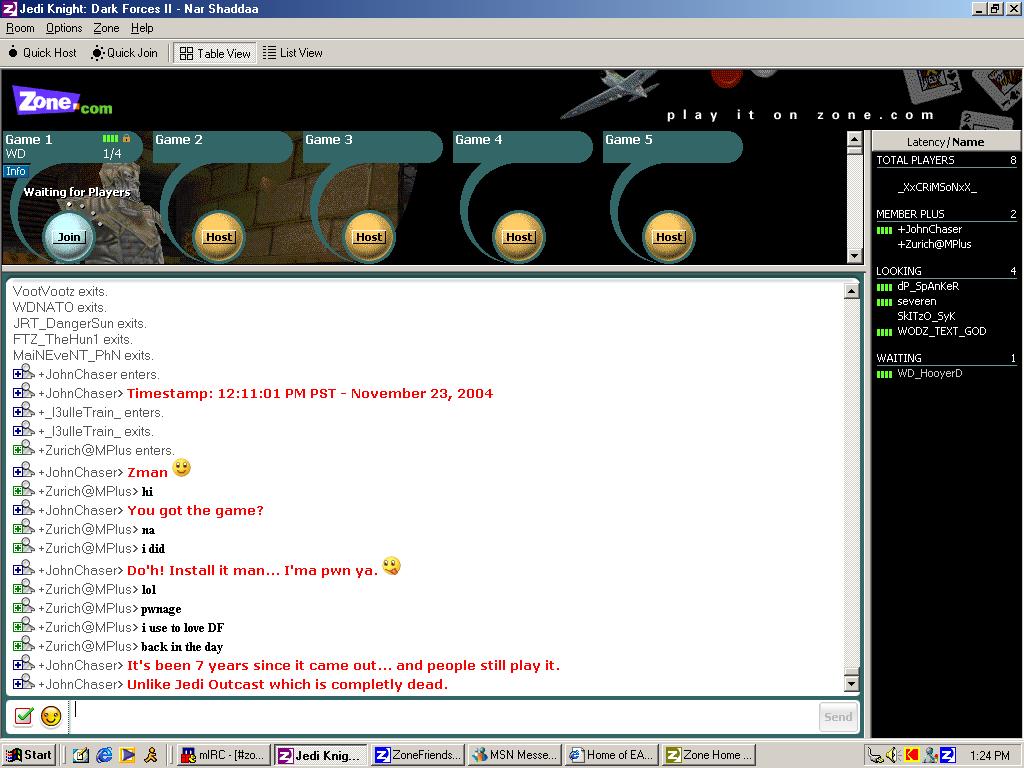Host a game at Game 2
The height and width of the screenshot is (768, 1024).
[x=219, y=237]
